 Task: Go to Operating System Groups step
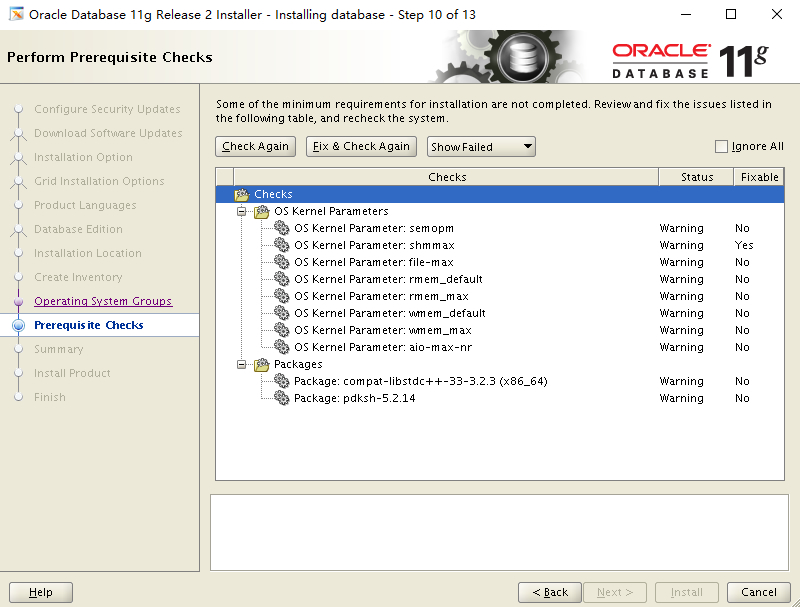(103, 301)
